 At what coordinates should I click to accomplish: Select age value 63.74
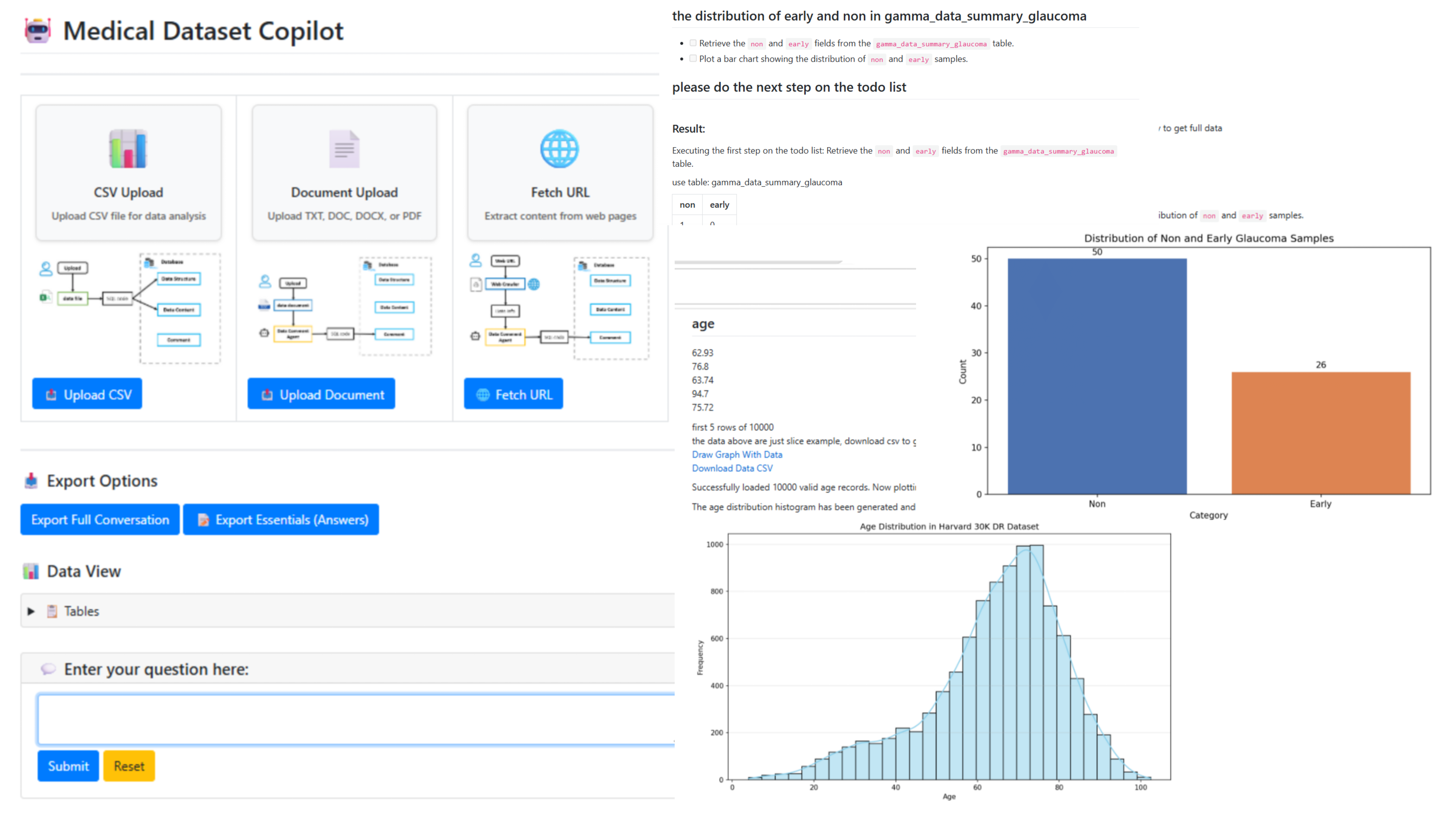click(702, 380)
